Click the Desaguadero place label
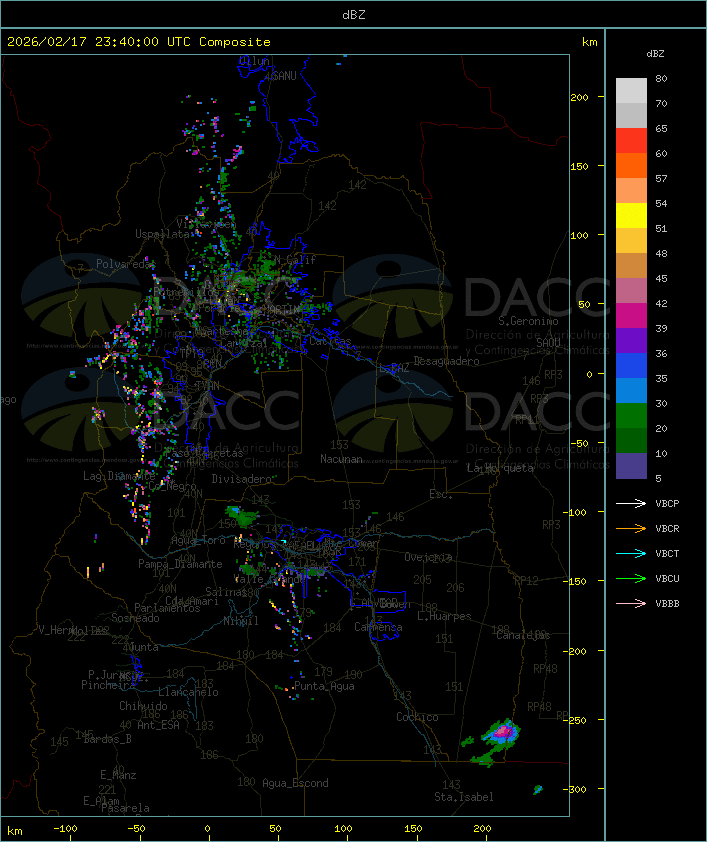 click(x=446, y=361)
